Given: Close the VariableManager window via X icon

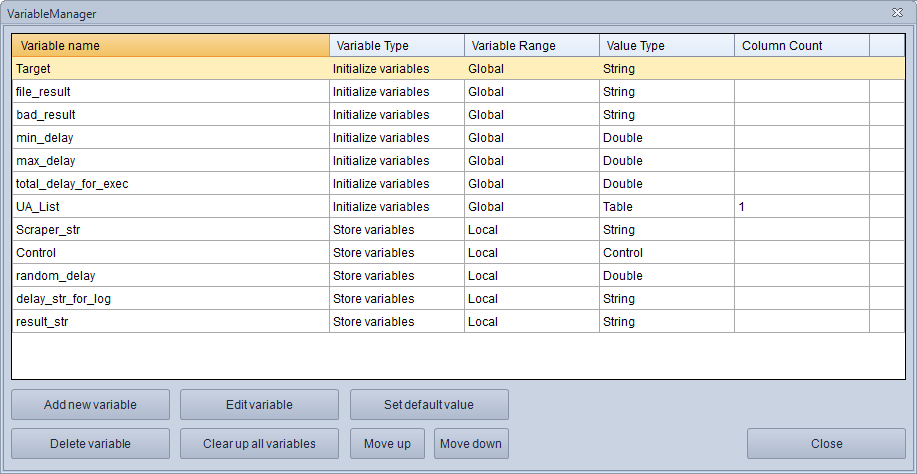Looking at the screenshot, I should point(897,12).
